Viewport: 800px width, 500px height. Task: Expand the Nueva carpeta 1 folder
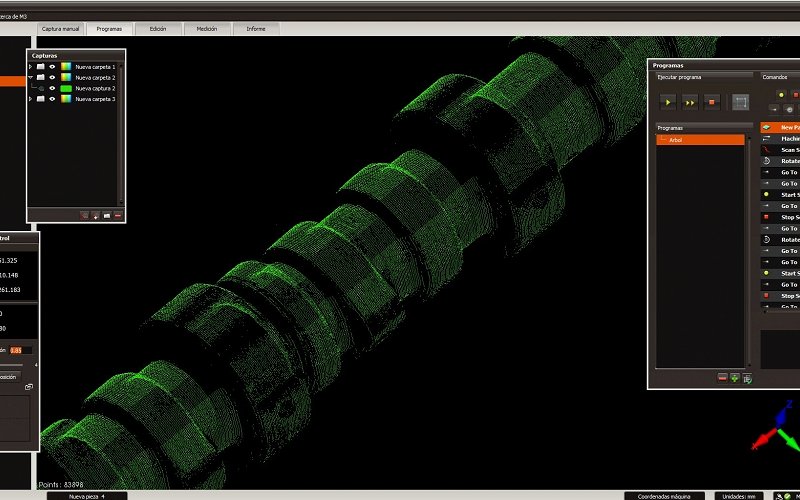coord(31,67)
